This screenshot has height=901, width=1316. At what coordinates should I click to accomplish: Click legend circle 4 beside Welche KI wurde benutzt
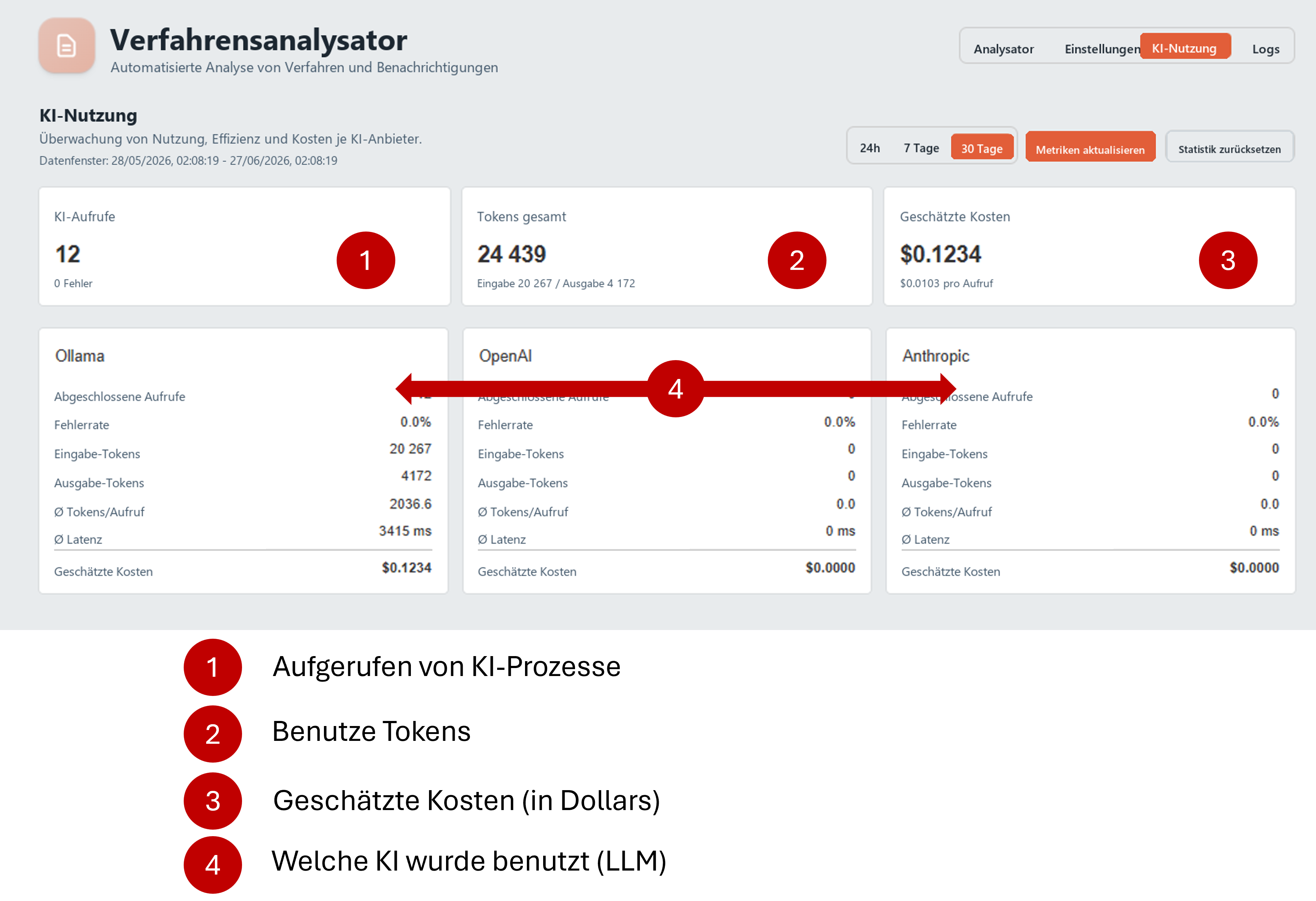pos(213,865)
